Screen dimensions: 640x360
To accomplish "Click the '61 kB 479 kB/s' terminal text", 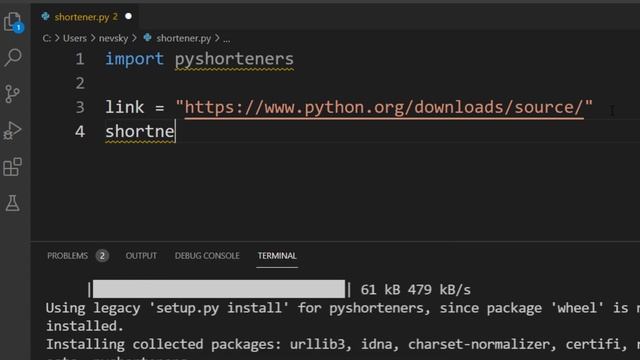I will tap(416, 289).
